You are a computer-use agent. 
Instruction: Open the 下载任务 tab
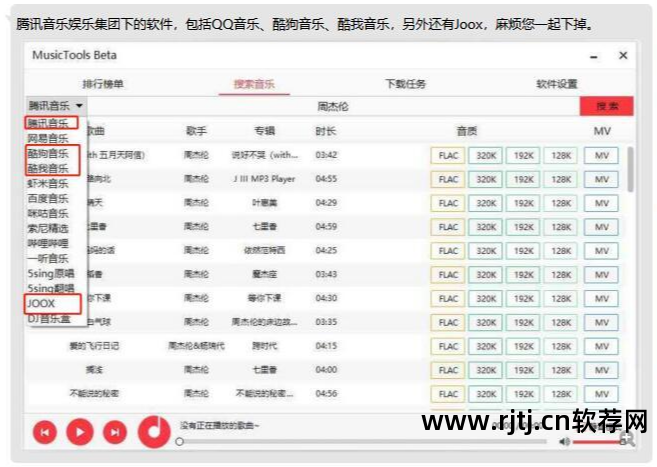pyautogui.click(x=405, y=84)
